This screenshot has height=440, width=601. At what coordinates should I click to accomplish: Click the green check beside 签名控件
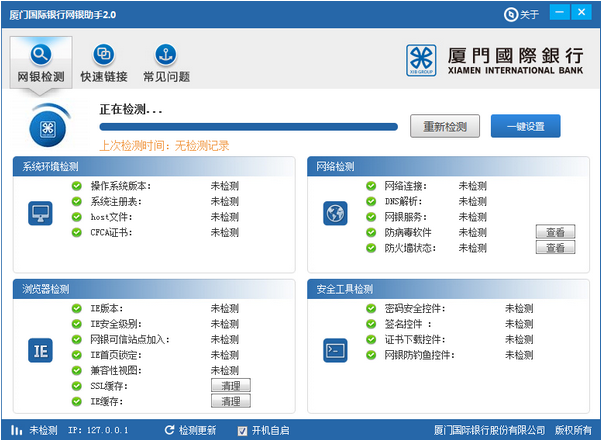(371, 324)
